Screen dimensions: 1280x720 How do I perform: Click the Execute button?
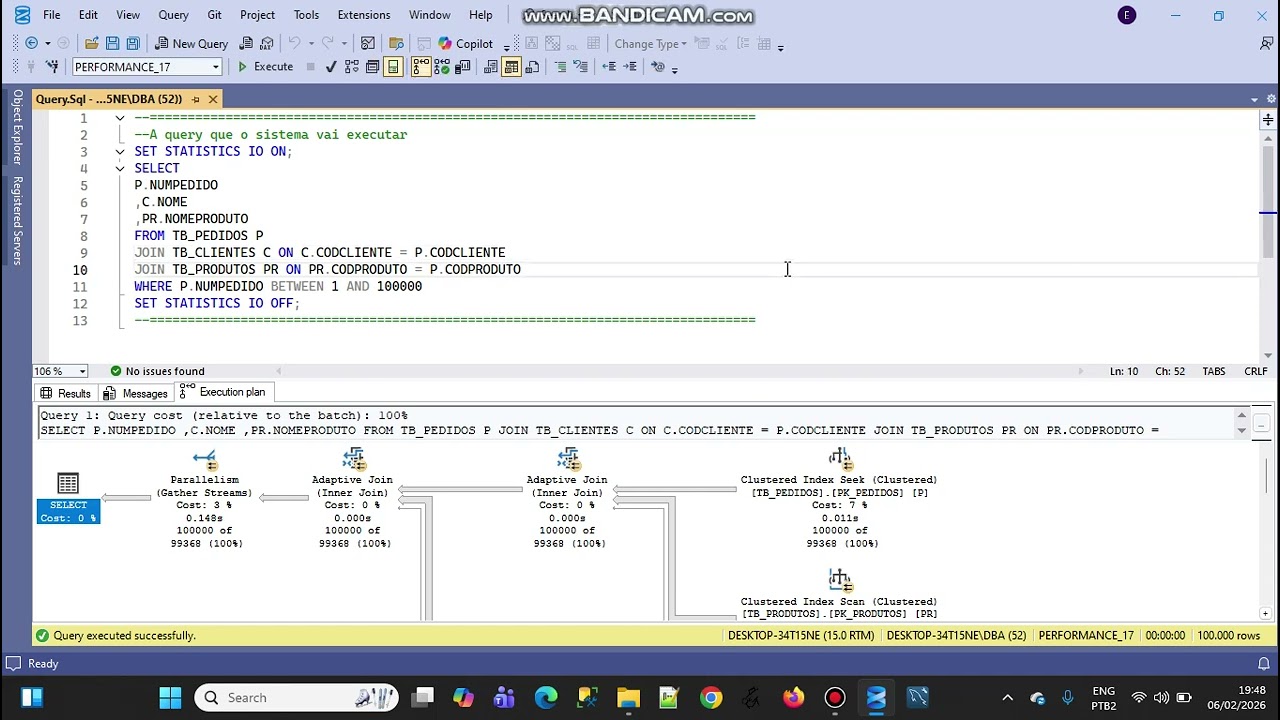tap(265, 67)
